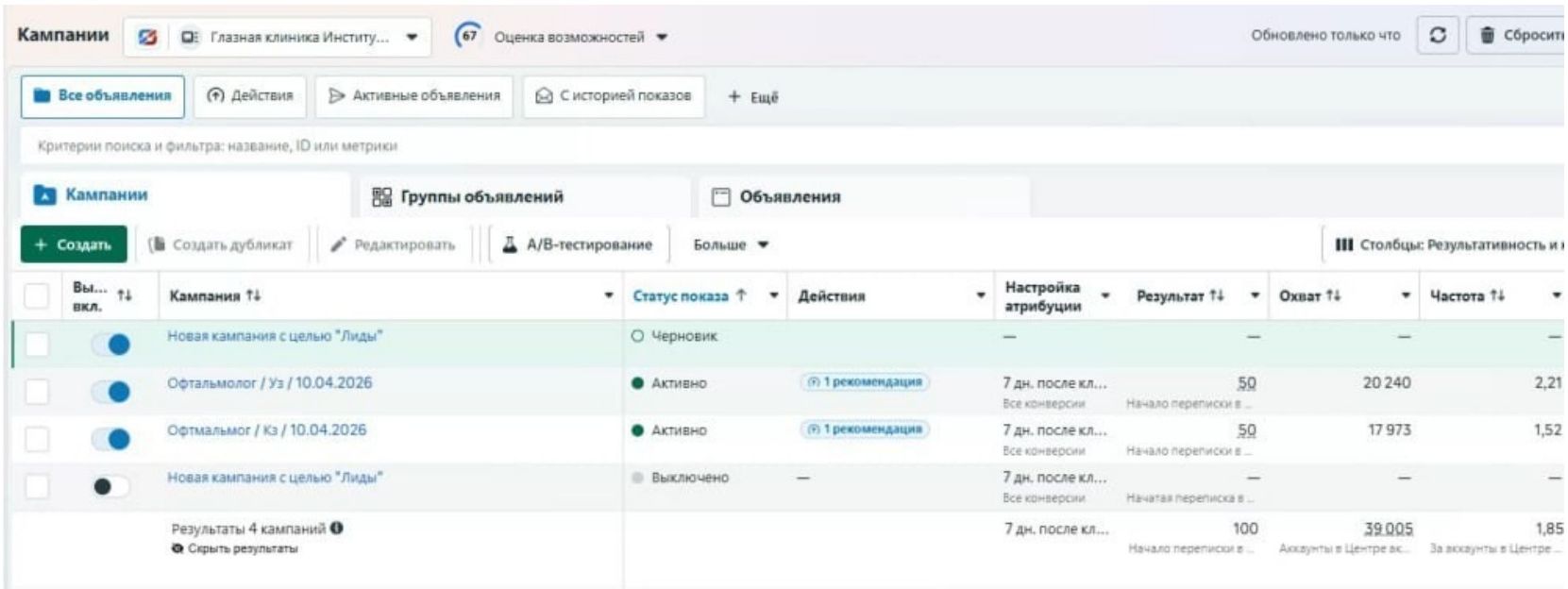This screenshot has width=1568, height=589.
Task: Click the green Создать button
Action: [x=74, y=244]
